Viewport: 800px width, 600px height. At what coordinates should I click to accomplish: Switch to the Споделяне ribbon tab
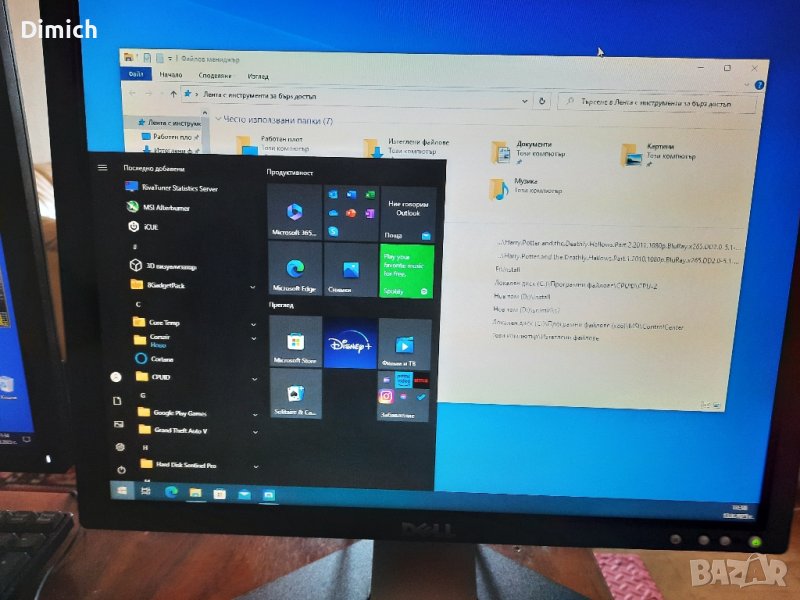coord(216,76)
